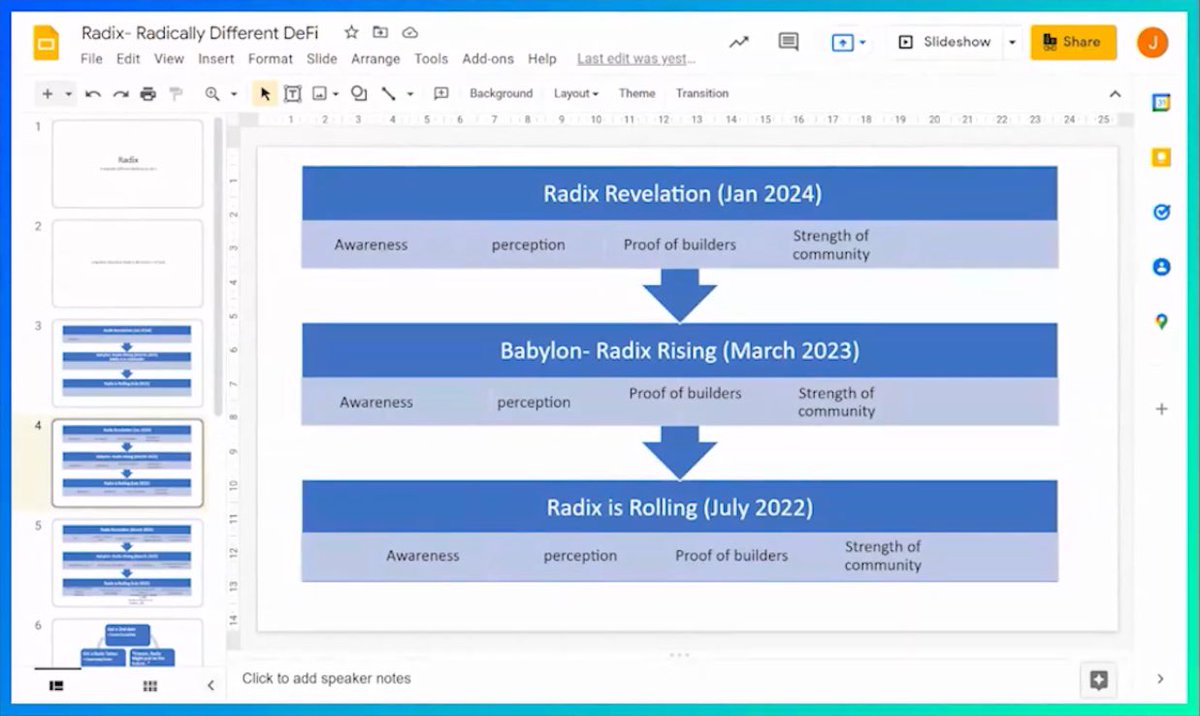Click the plus New slide button

click(x=47, y=94)
